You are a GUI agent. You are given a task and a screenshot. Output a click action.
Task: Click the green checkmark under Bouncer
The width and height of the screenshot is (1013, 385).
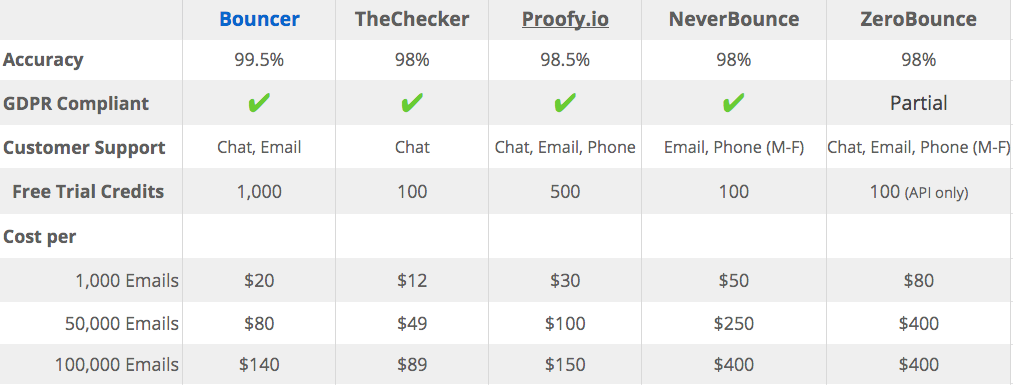[x=259, y=102]
